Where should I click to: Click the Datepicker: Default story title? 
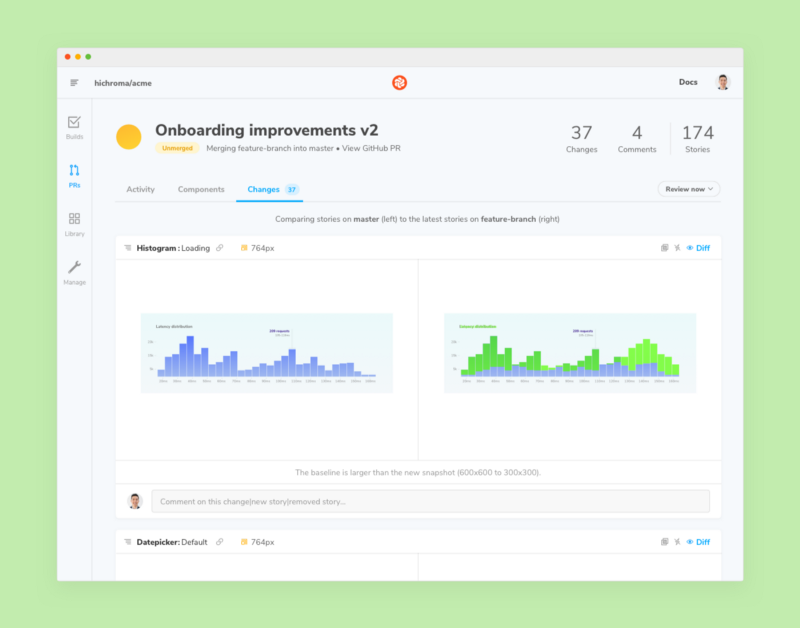172,542
